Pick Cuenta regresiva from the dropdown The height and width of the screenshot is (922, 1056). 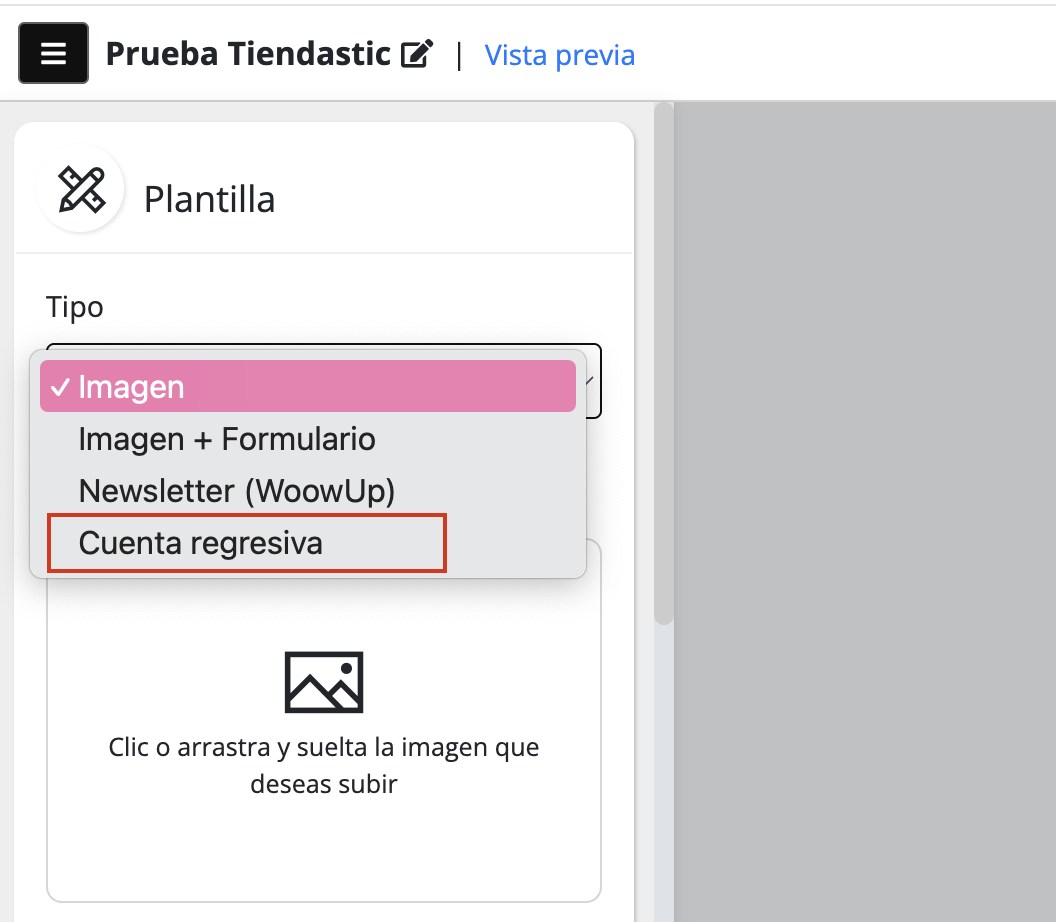[x=201, y=543]
